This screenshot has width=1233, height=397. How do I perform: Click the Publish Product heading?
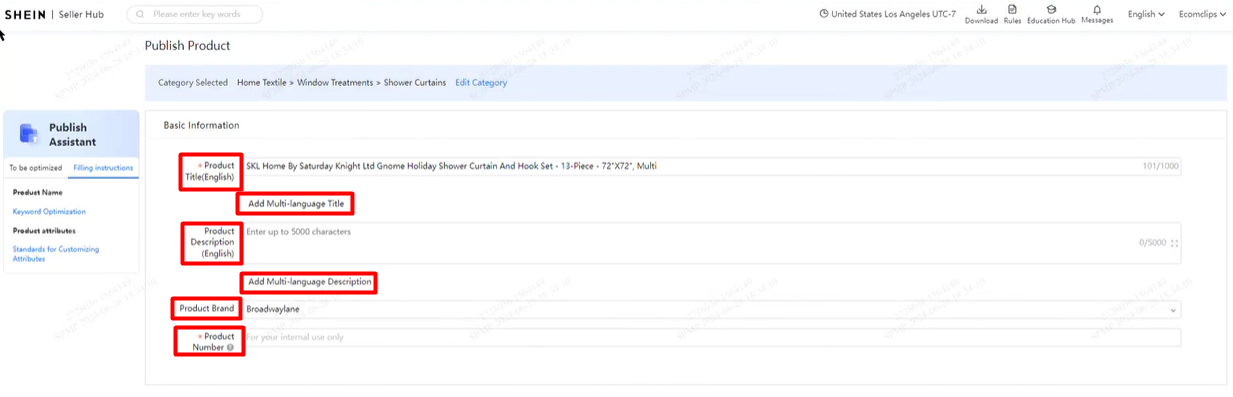[188, 46]
